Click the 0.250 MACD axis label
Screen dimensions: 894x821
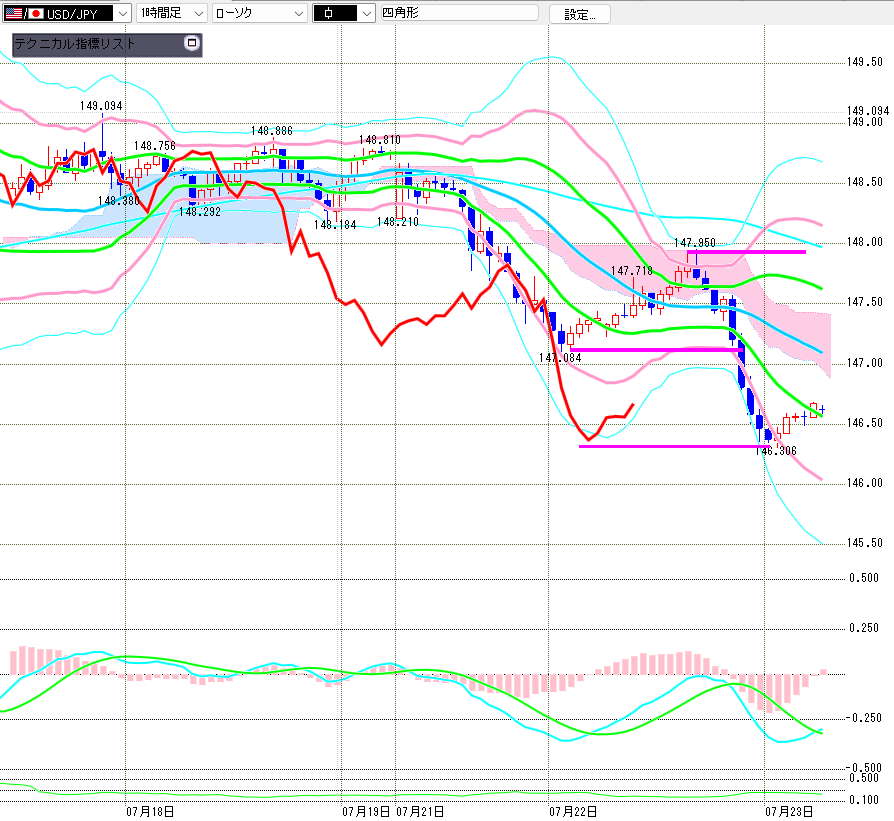pyautogui.click(x=864, y=628)
